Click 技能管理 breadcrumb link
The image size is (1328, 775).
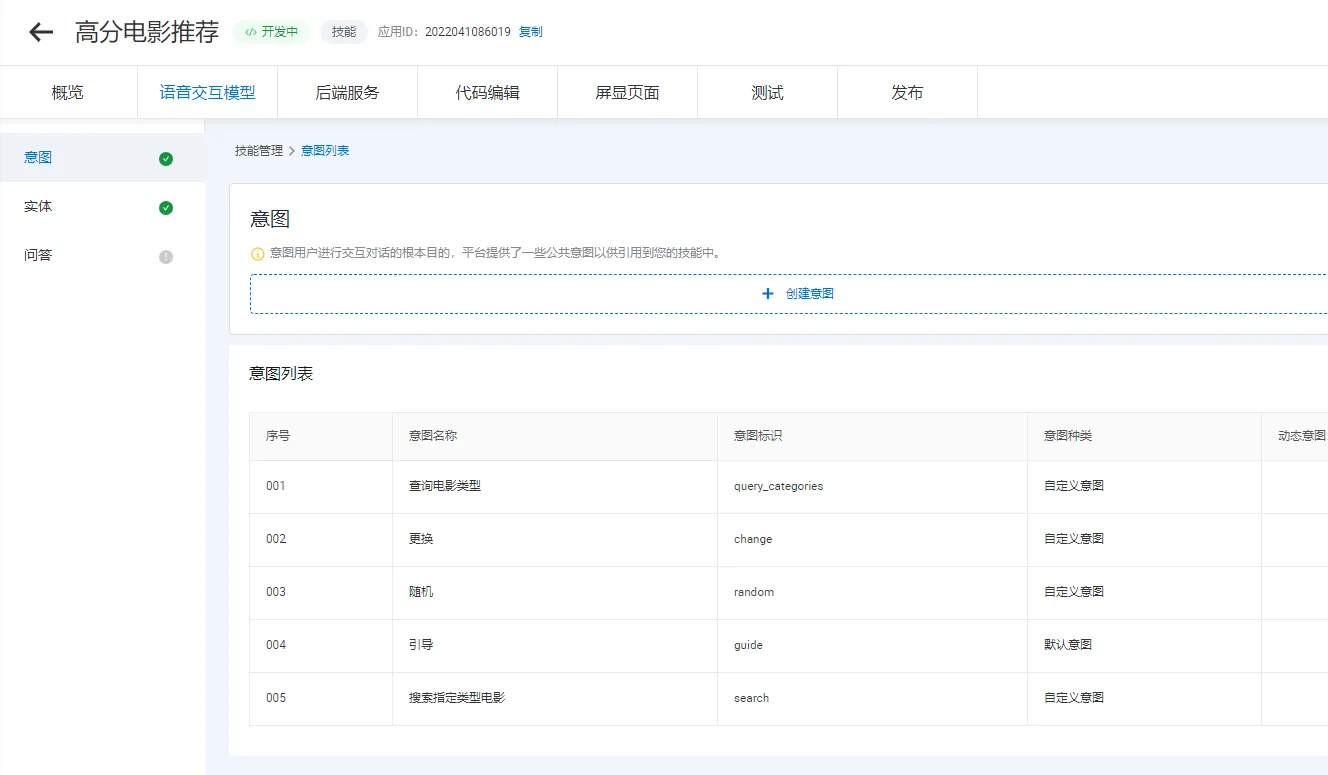coord(259,151)
